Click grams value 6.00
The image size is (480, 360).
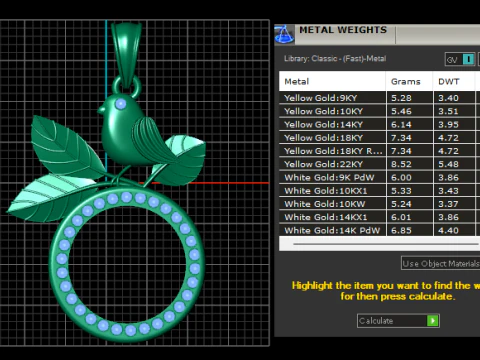click(401, 177)
